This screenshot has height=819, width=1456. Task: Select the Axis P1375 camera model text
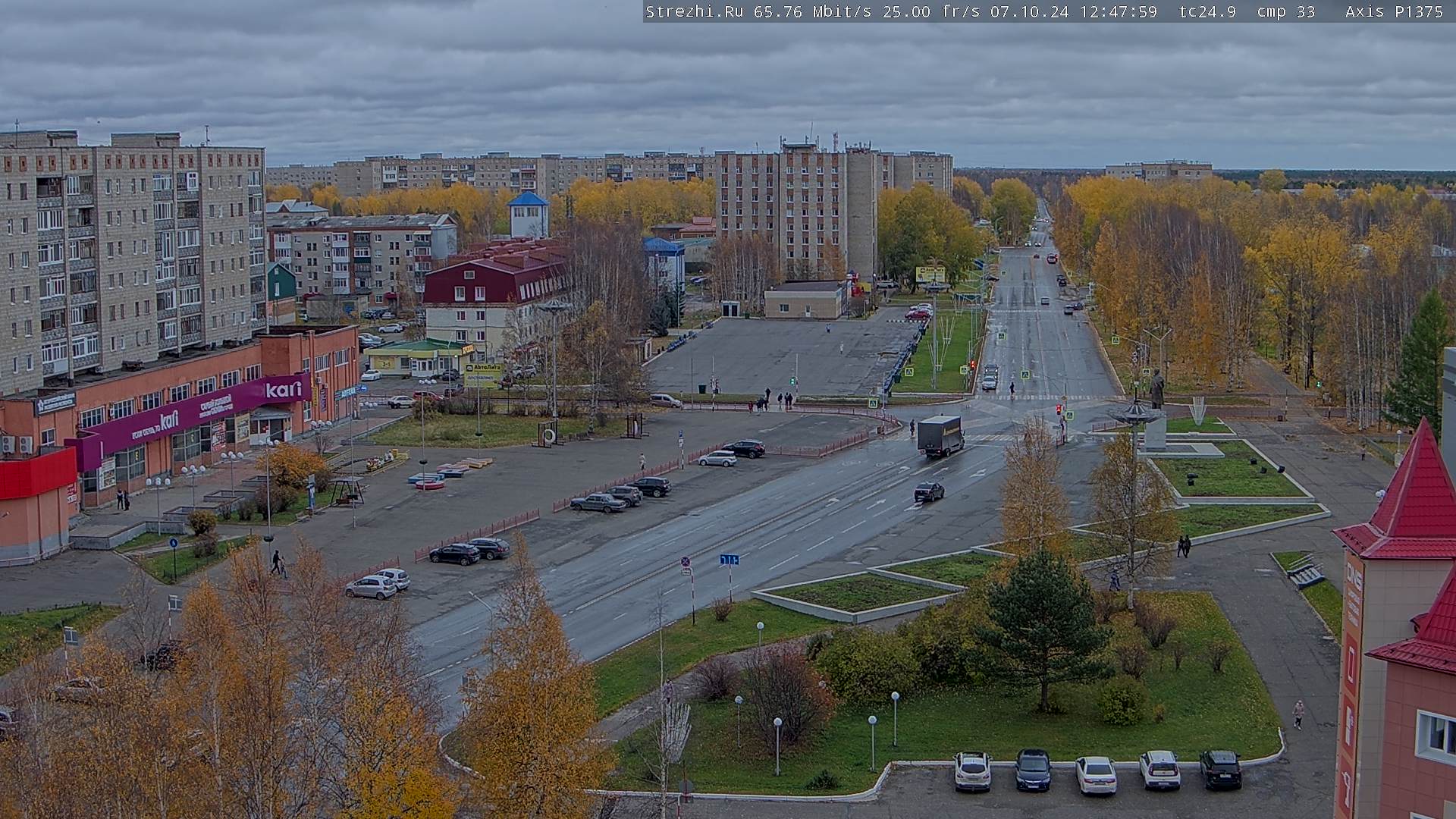pyautogui.click(x=1394, y=11)
